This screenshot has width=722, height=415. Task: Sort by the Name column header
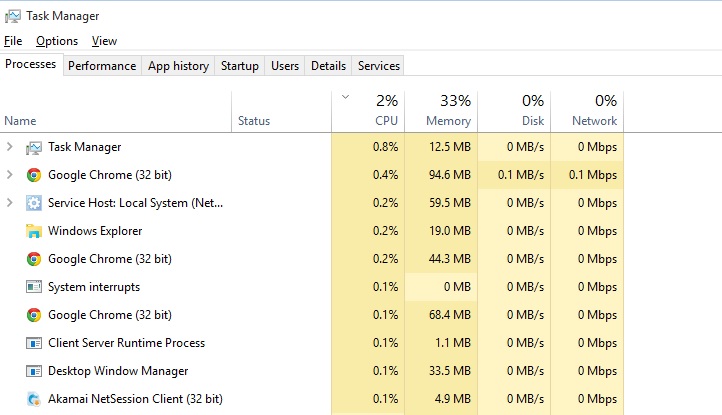116,112
